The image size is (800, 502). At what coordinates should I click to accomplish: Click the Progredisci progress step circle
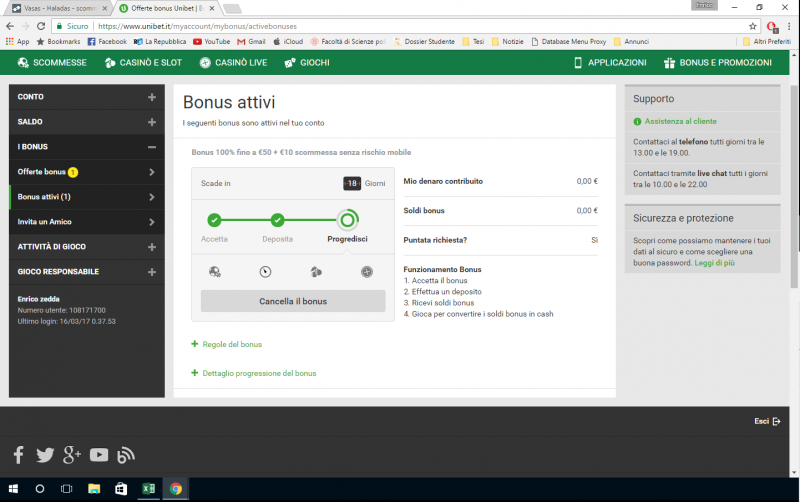click(x=347, y=220)
